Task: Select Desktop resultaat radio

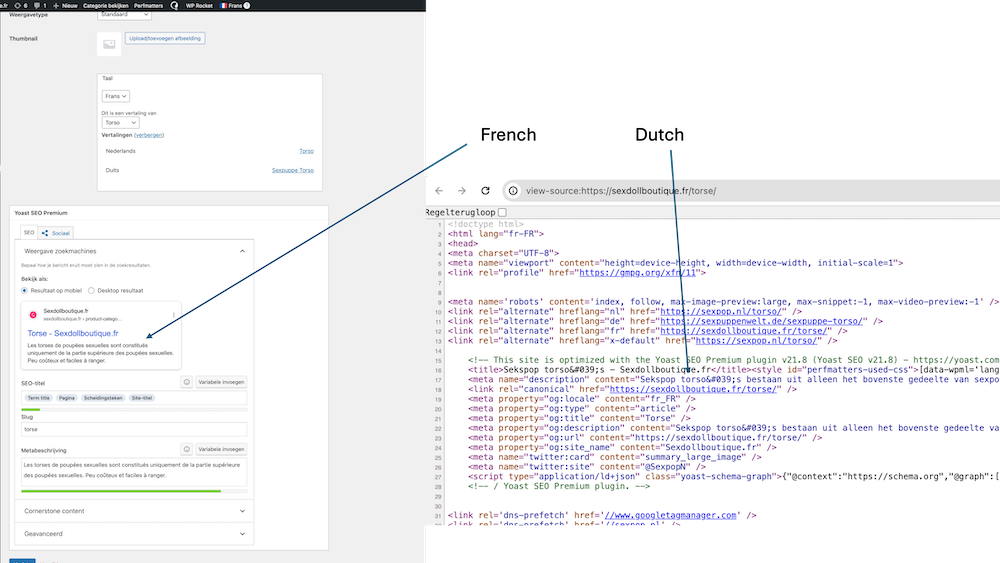Action: click(91, 291)
